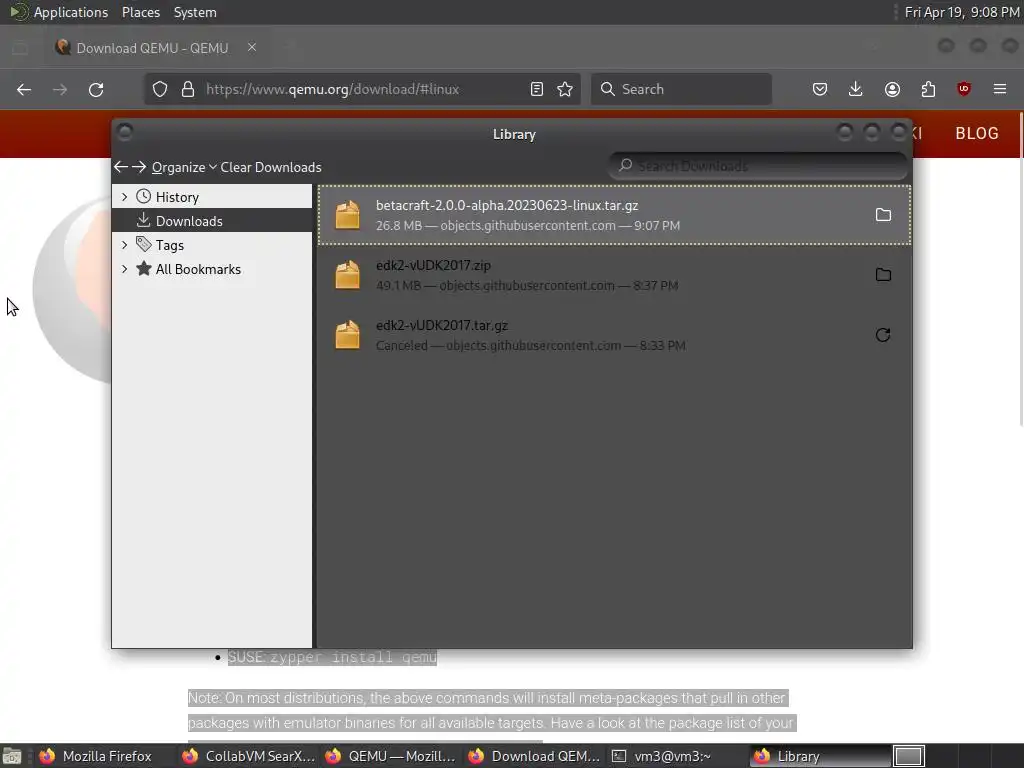Select edk2-vUDK2017.zip filename text

pos(433,265)
